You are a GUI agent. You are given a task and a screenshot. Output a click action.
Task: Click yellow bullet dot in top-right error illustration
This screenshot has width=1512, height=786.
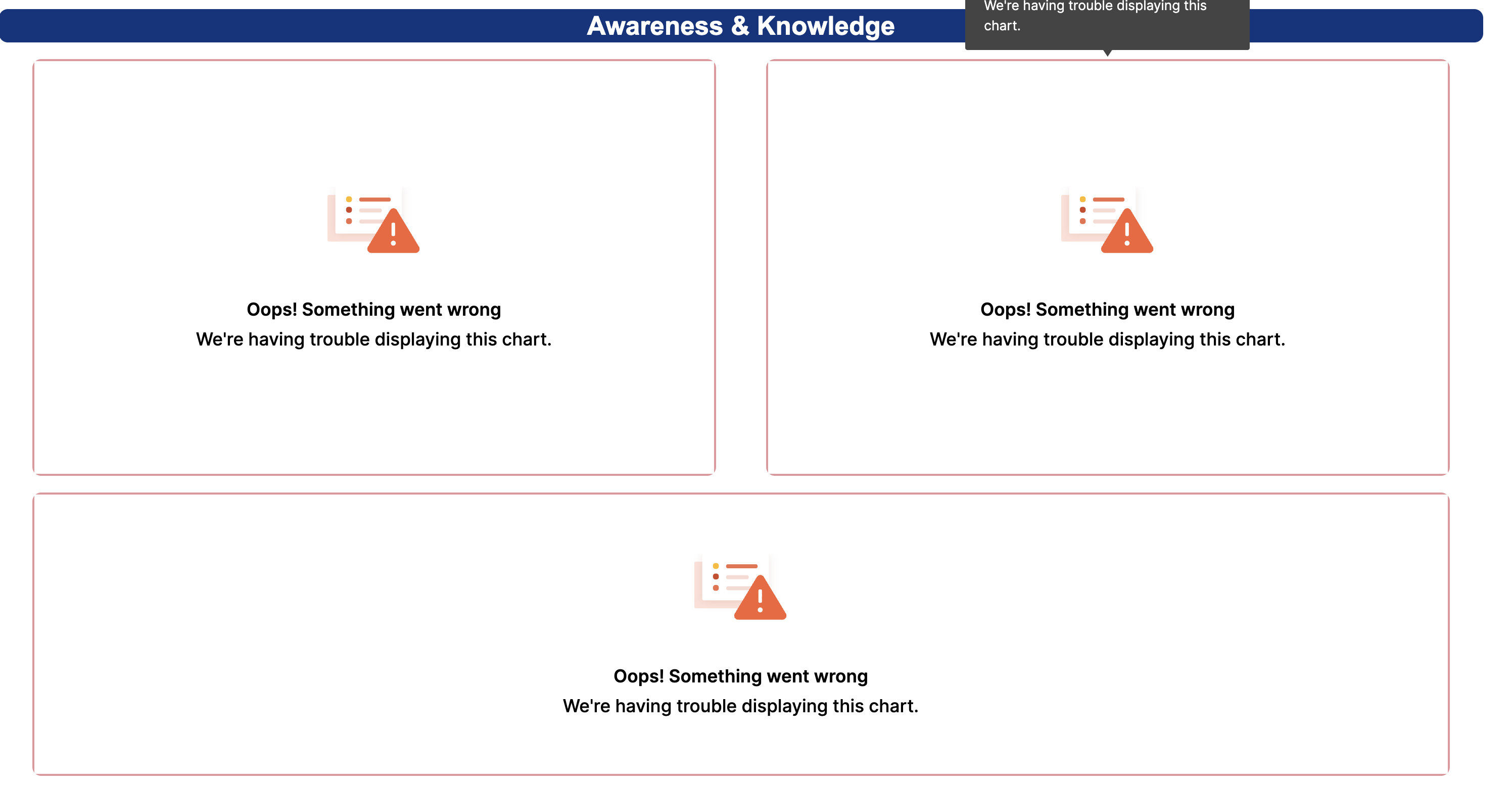(x=1082, y=200)
